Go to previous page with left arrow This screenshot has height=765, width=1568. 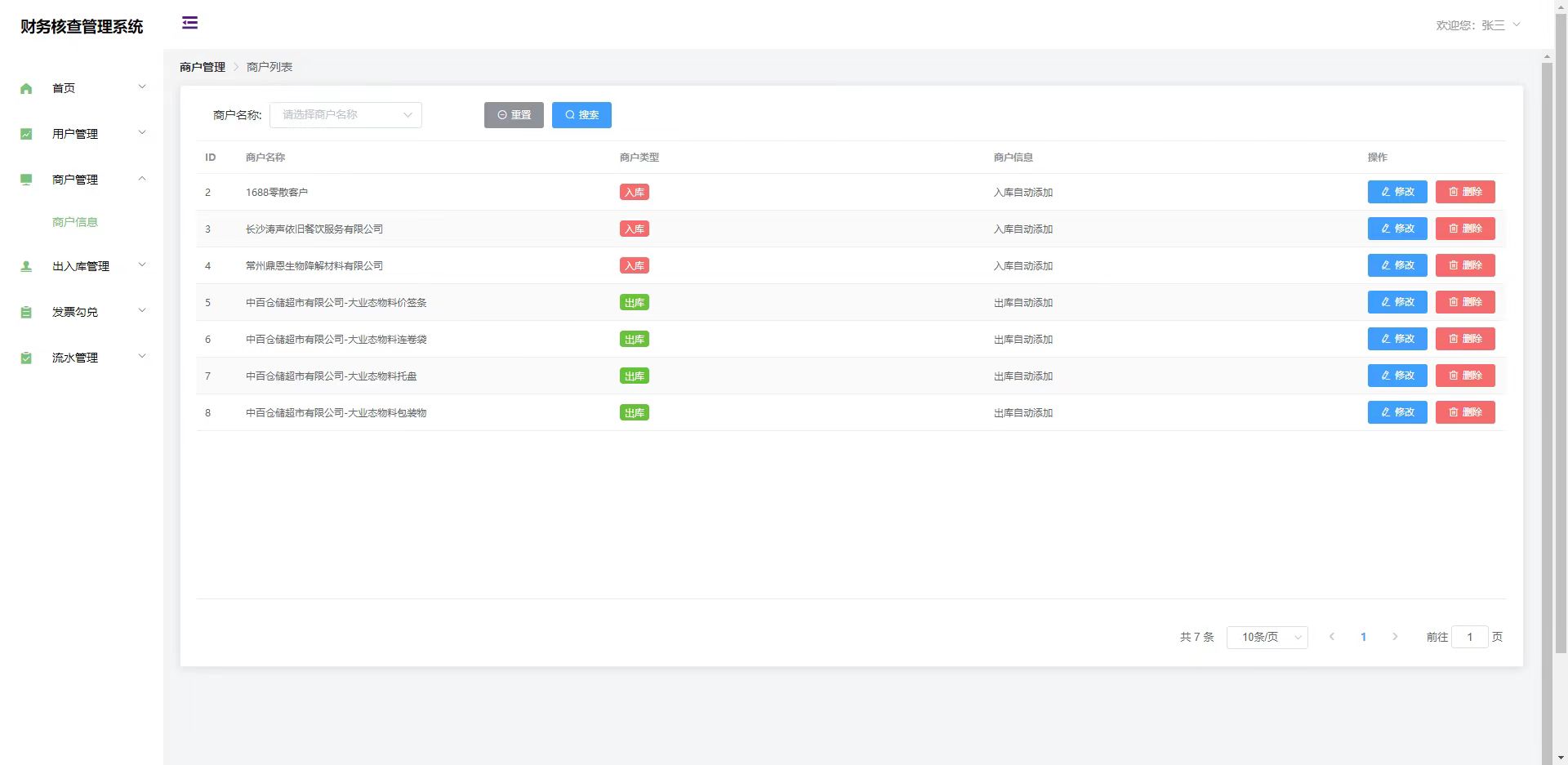[1332, 637]
